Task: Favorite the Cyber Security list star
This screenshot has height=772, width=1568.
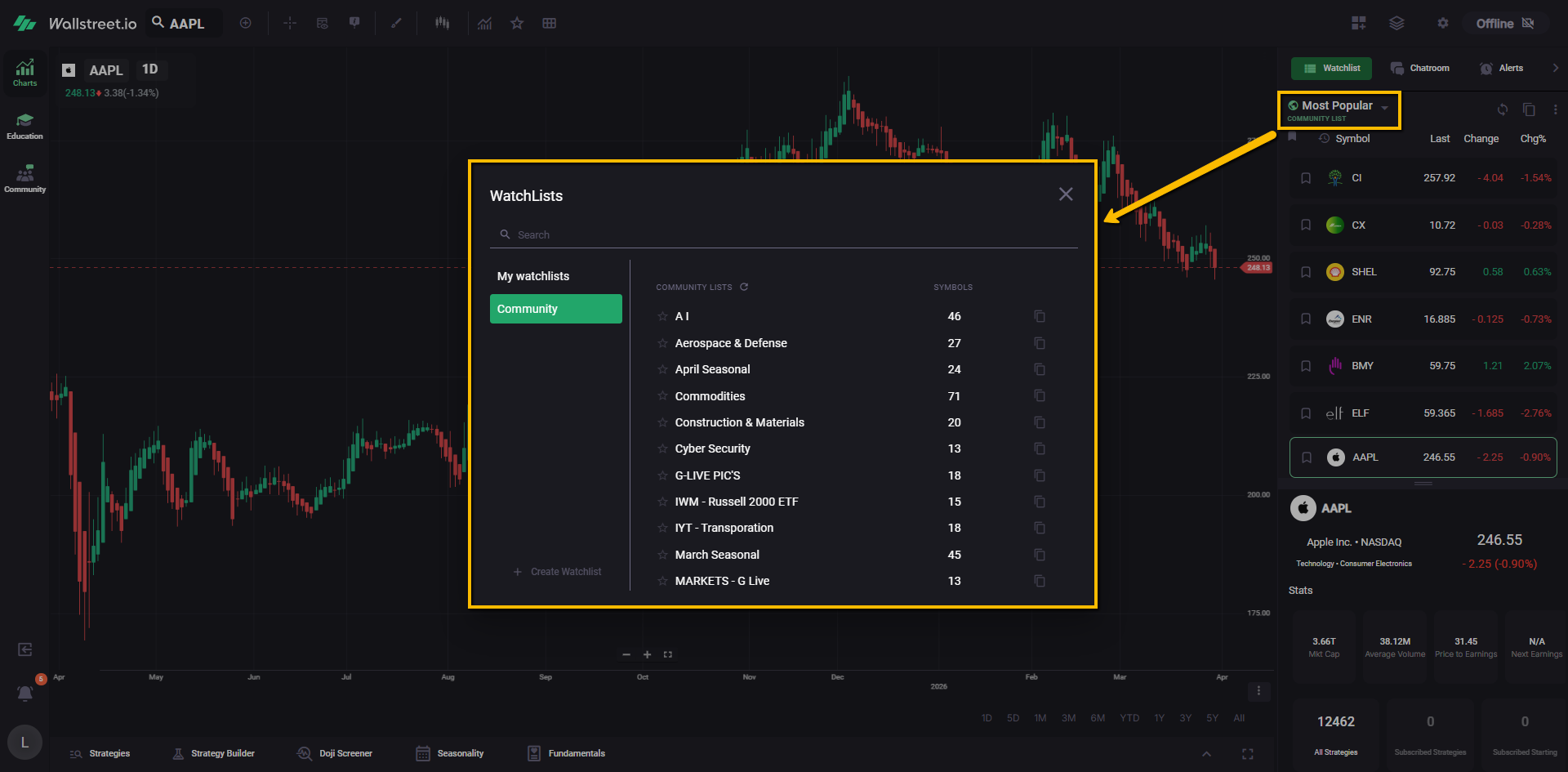Action: tap(662, 448)
